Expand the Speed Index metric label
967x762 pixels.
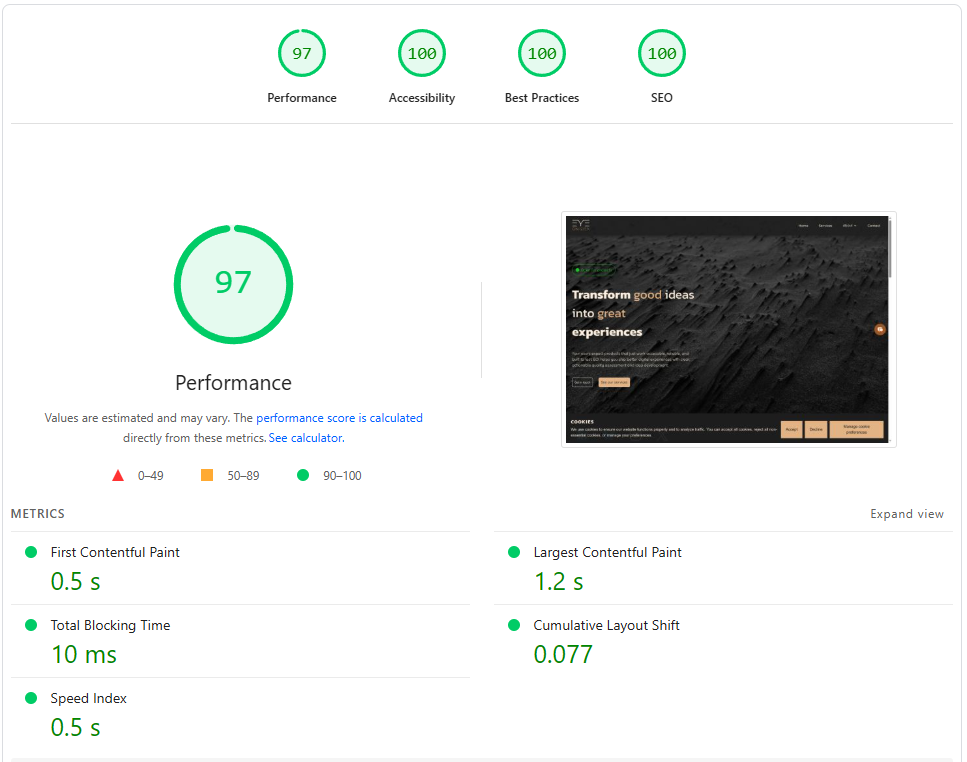[89, 698]
